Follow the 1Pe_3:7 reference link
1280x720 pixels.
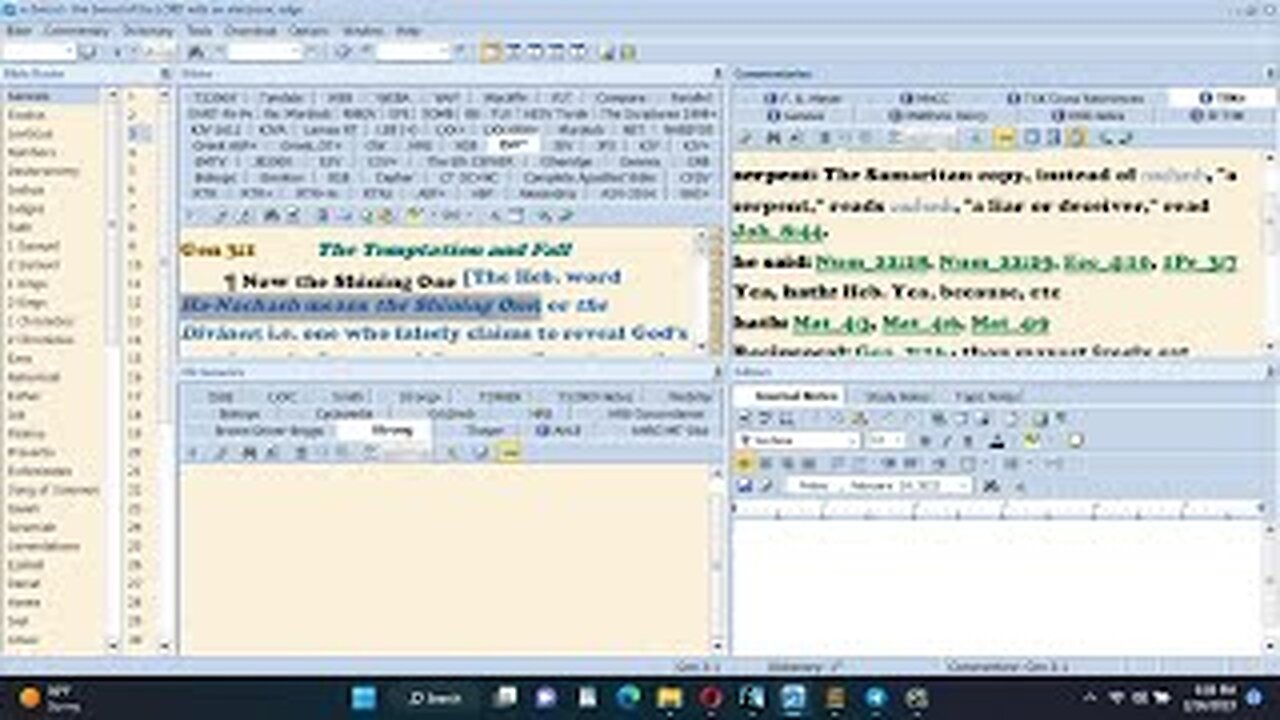1200,263
